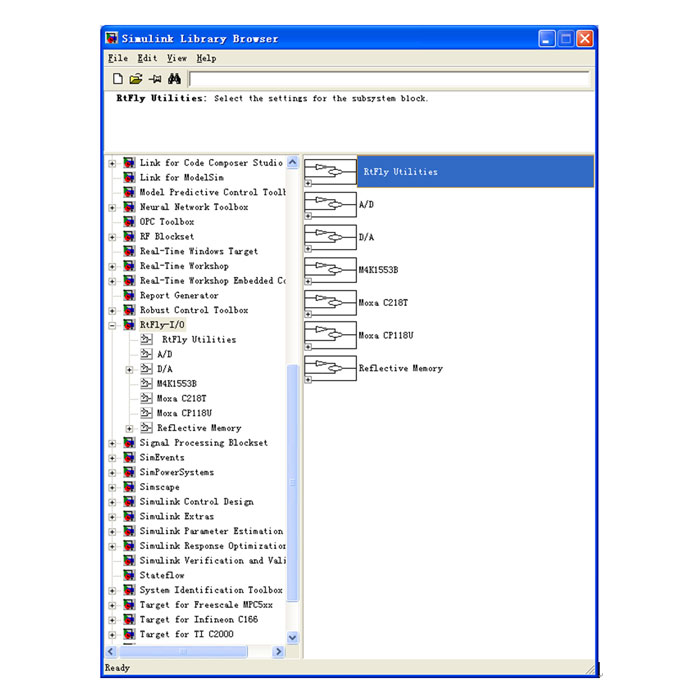Select the Reflective Memory block icon in right pane
700x700 pixels.
[x=330, y=368]
